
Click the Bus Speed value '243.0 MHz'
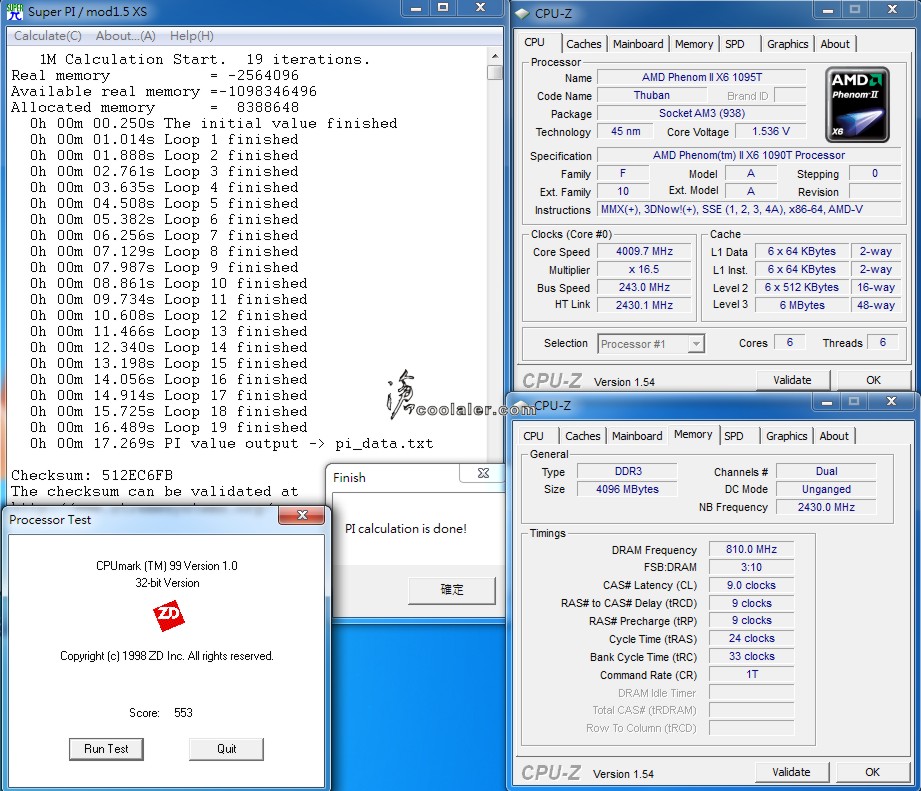pos(644,287)
